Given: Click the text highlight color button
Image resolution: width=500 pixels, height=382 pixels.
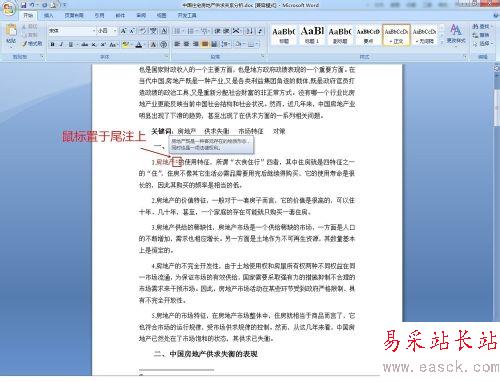Looking at the screenshot, I should pos(125,44).
